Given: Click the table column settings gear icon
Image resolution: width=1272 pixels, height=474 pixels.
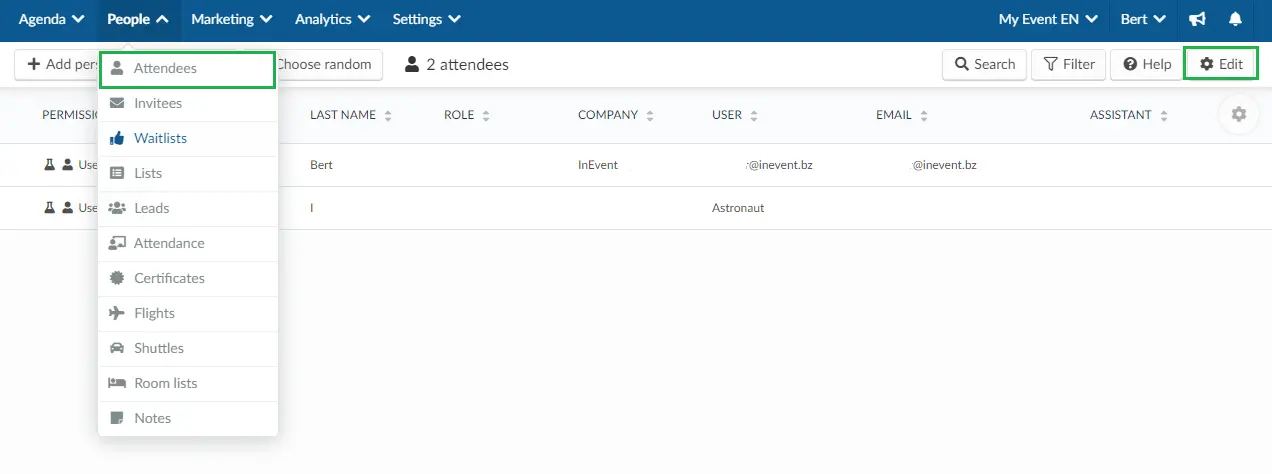Looking at the screenshot, I should pyautogui.click(x=1239, y=115).
